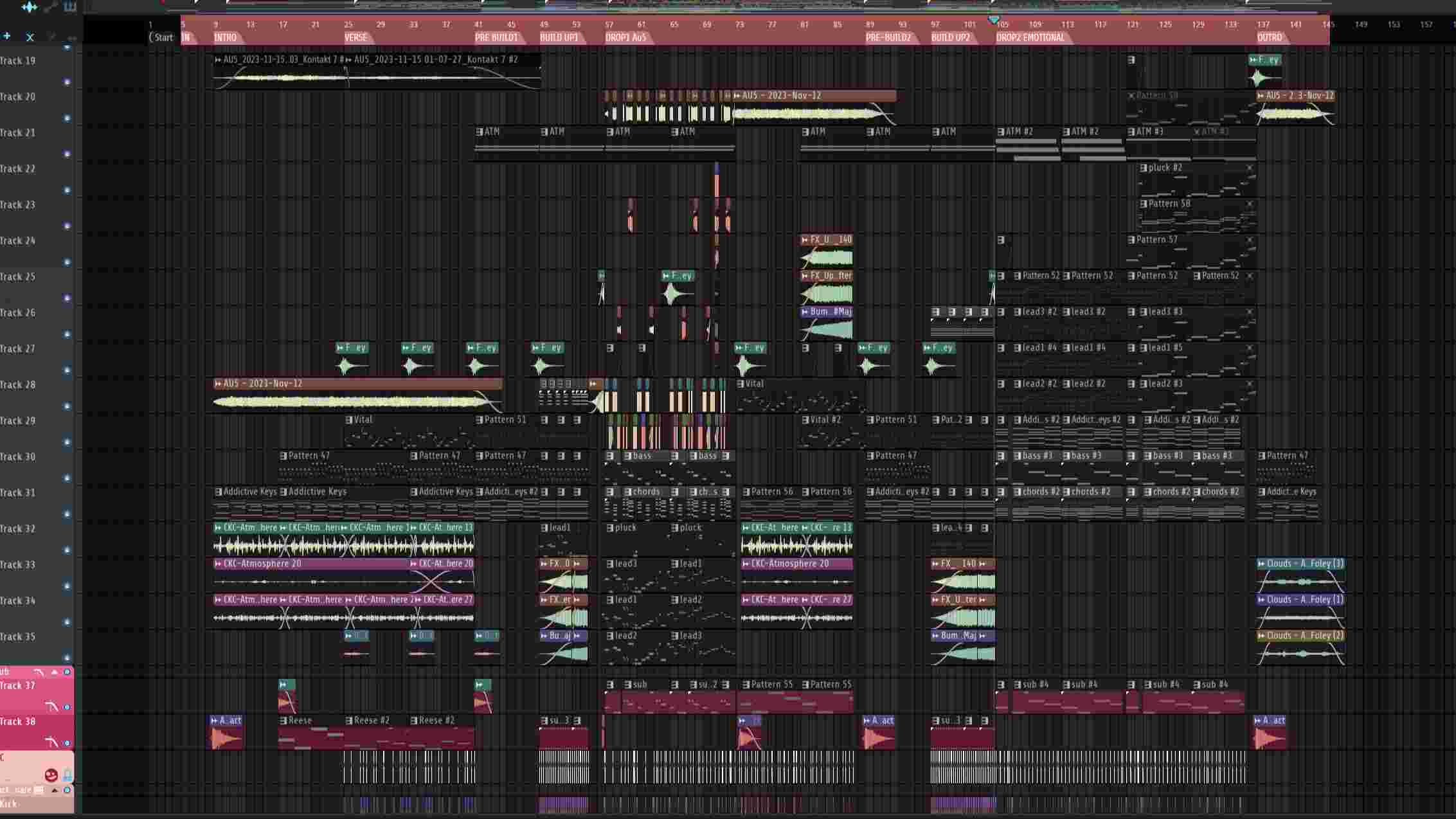Viewport: 1456px width, 819px height.
Task: Select the plus (add) tool in top-left toolbar
Action: click(6, 36)
